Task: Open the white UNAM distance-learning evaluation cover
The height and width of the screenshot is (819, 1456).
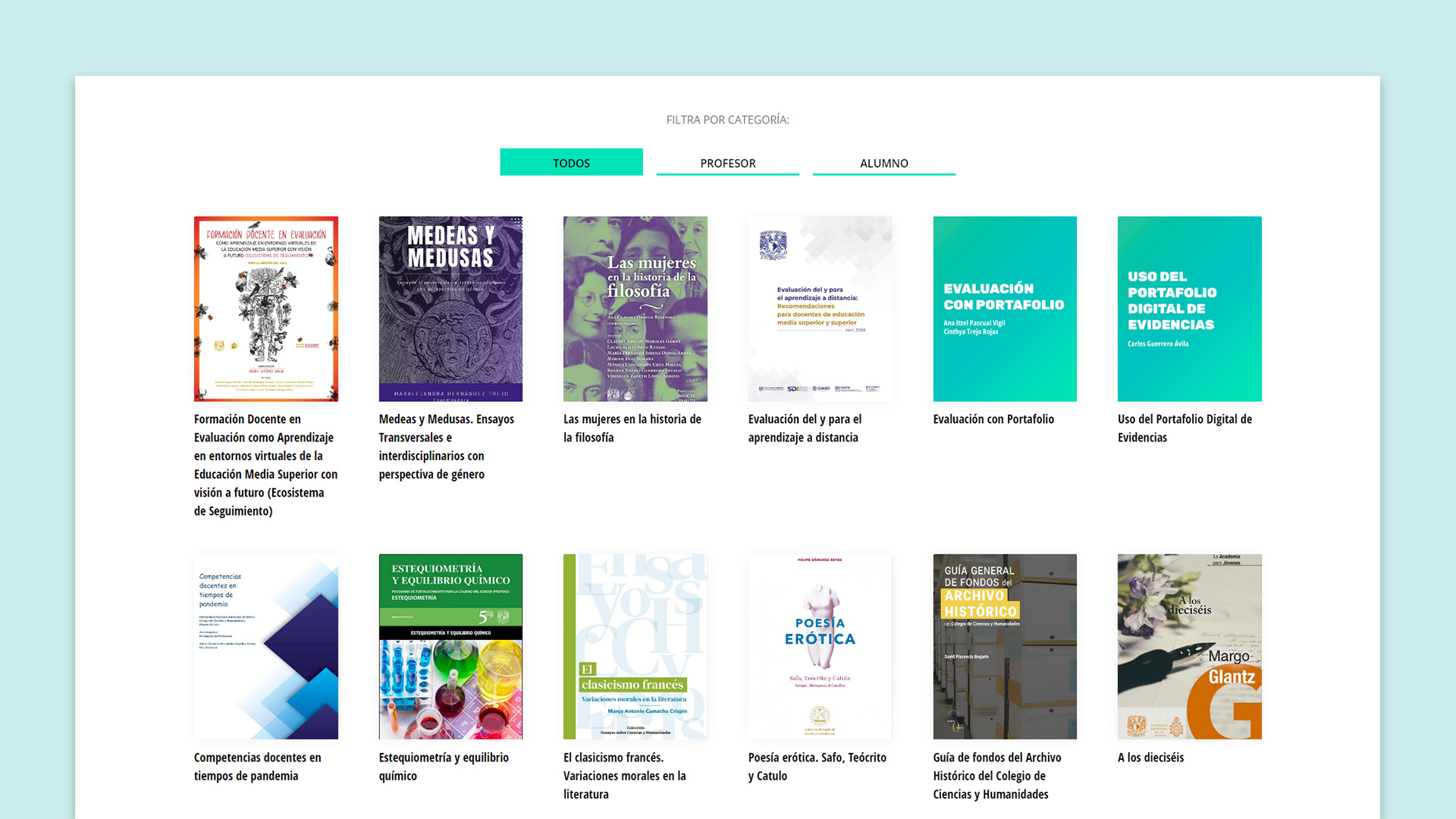Action: click(820, 309)
